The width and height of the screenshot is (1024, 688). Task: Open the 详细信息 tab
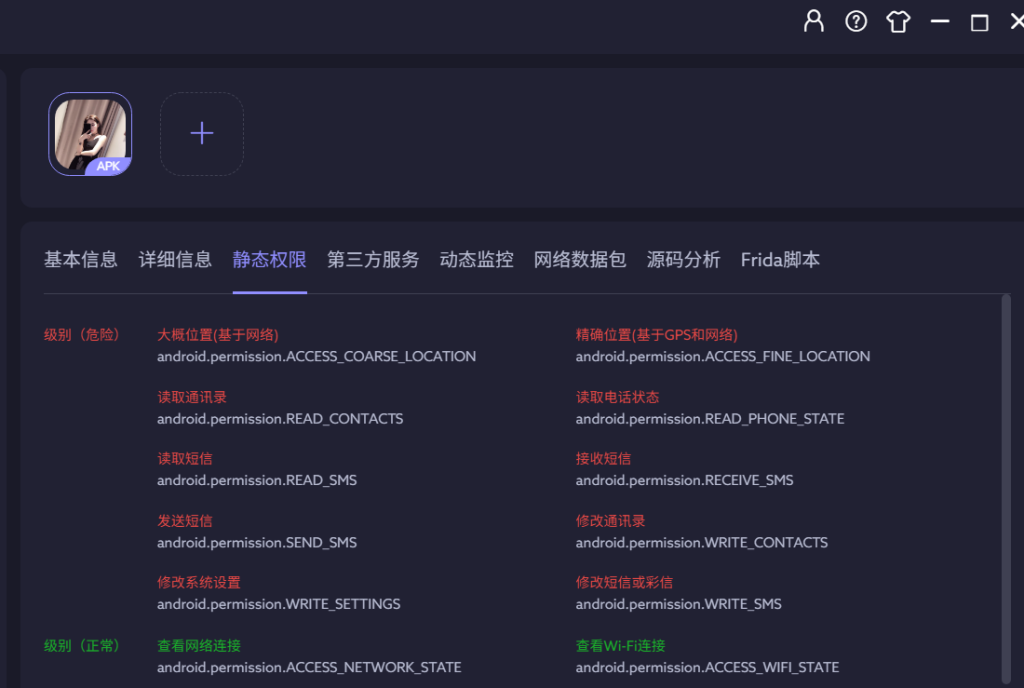pos(175,260)
